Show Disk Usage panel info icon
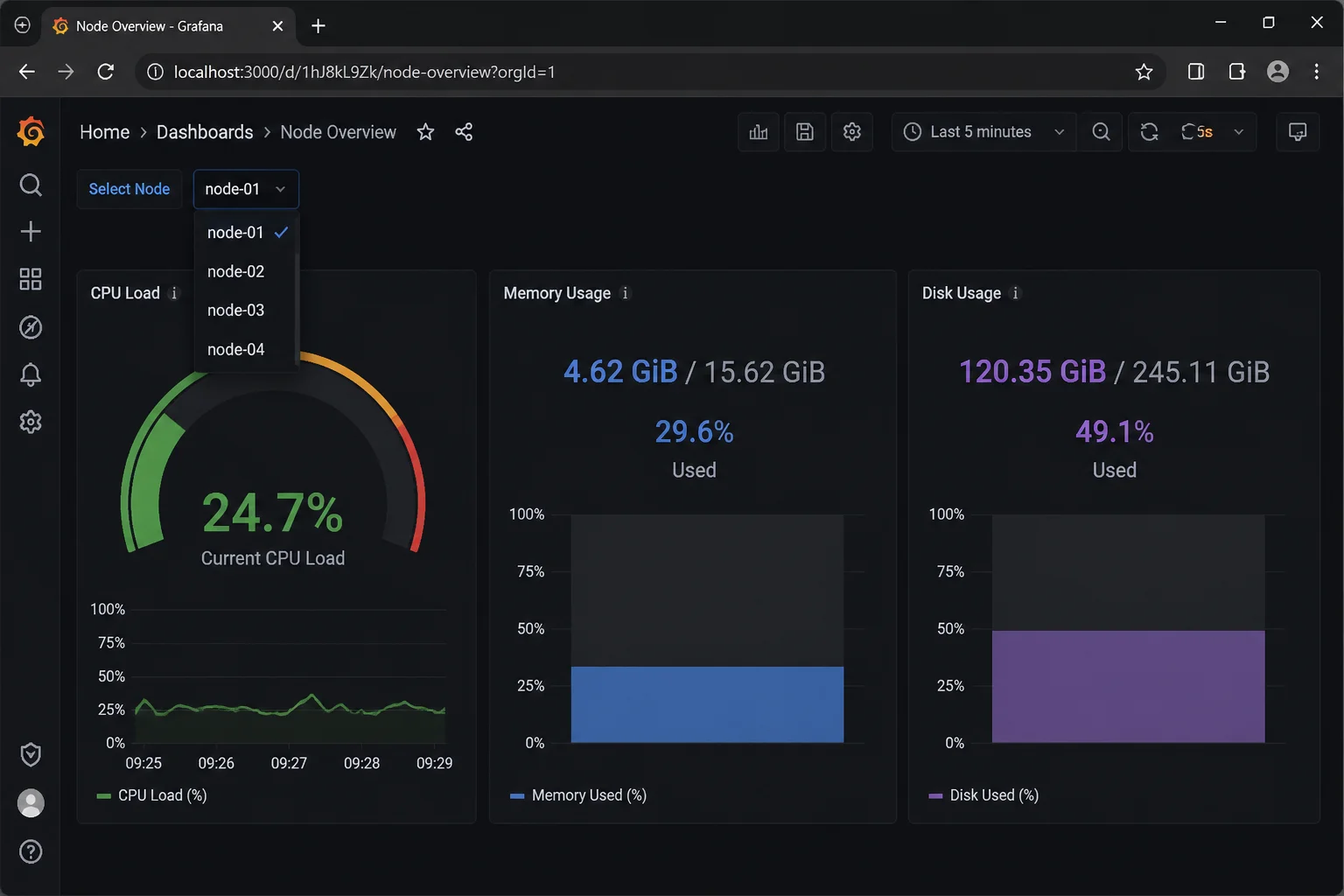The height and width of the screenshot is (896, 1344). click(1015, 293)
